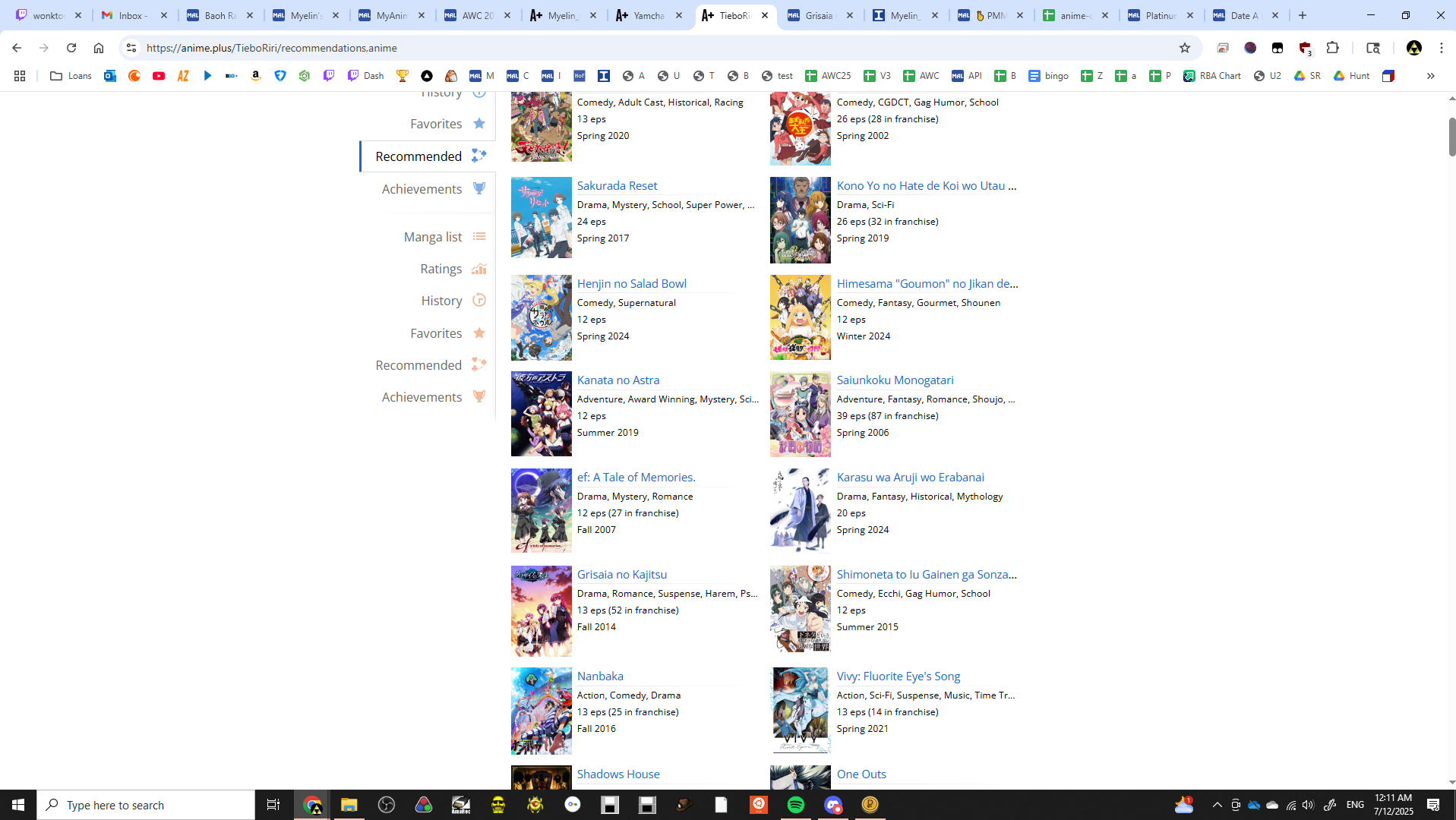Image resolution: width=1456 pixels, height=820 pixels.
Task: Open the Loans bookmark folder
Action: pyautogui.click(x=71, y=76)
